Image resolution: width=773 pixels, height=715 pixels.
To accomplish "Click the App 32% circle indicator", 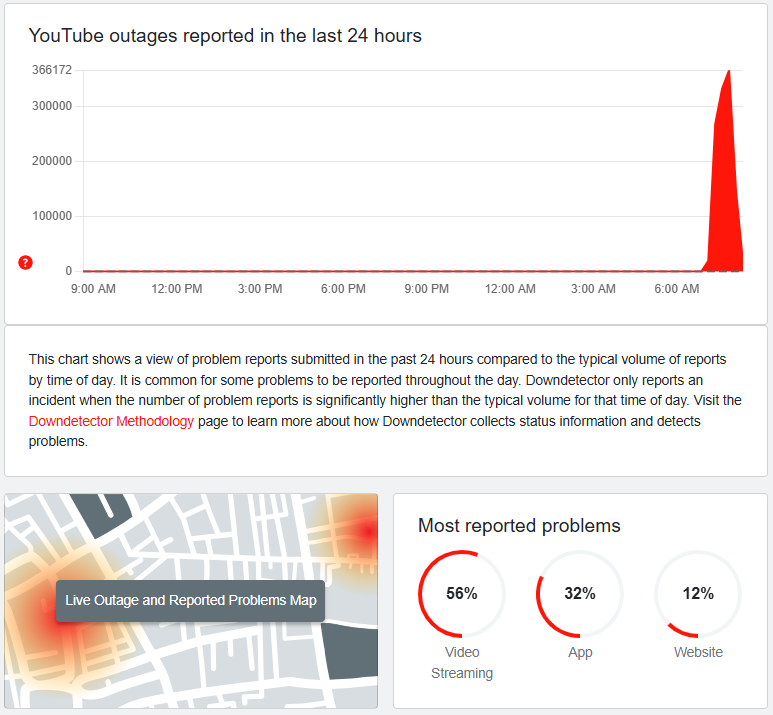I will coord(579,594).
